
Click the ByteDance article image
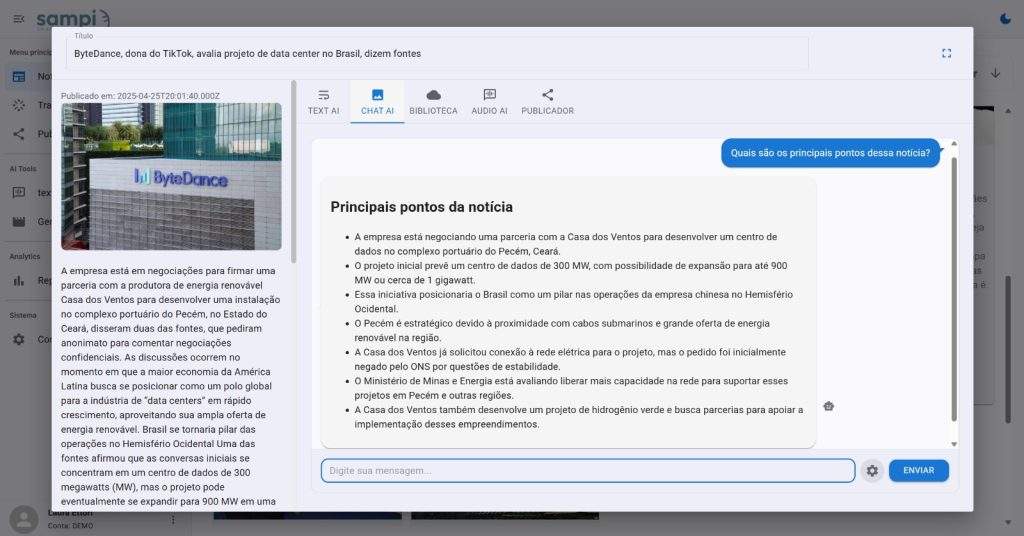(171, 176)
